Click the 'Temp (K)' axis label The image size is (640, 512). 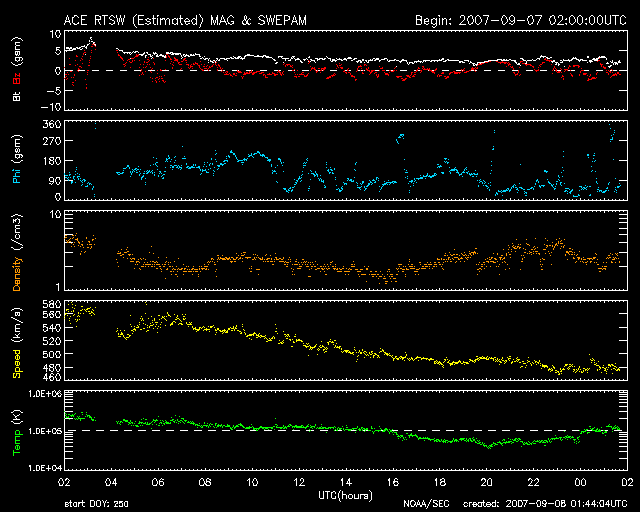pos(17,432)
